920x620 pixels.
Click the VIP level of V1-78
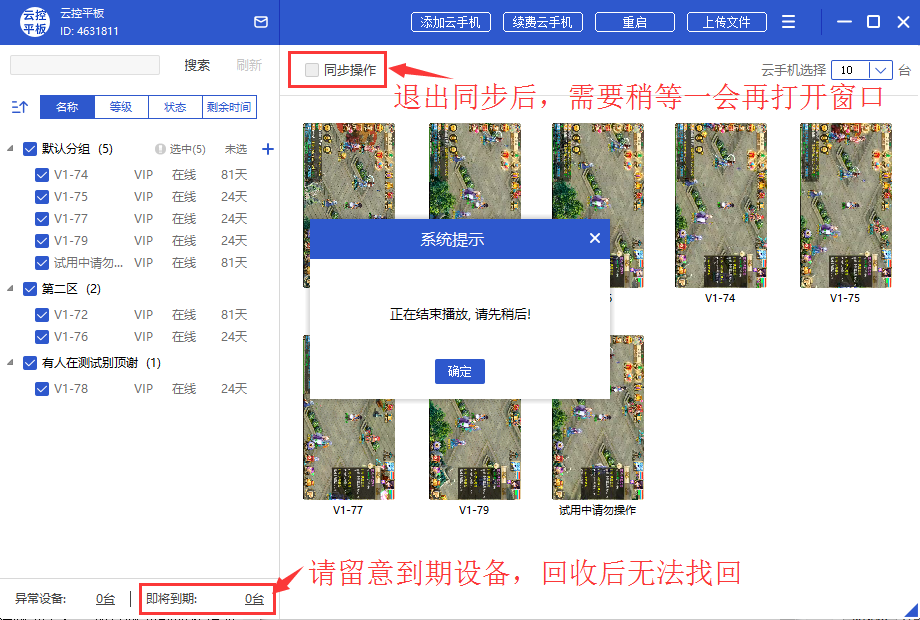click(x=143, y=389)
